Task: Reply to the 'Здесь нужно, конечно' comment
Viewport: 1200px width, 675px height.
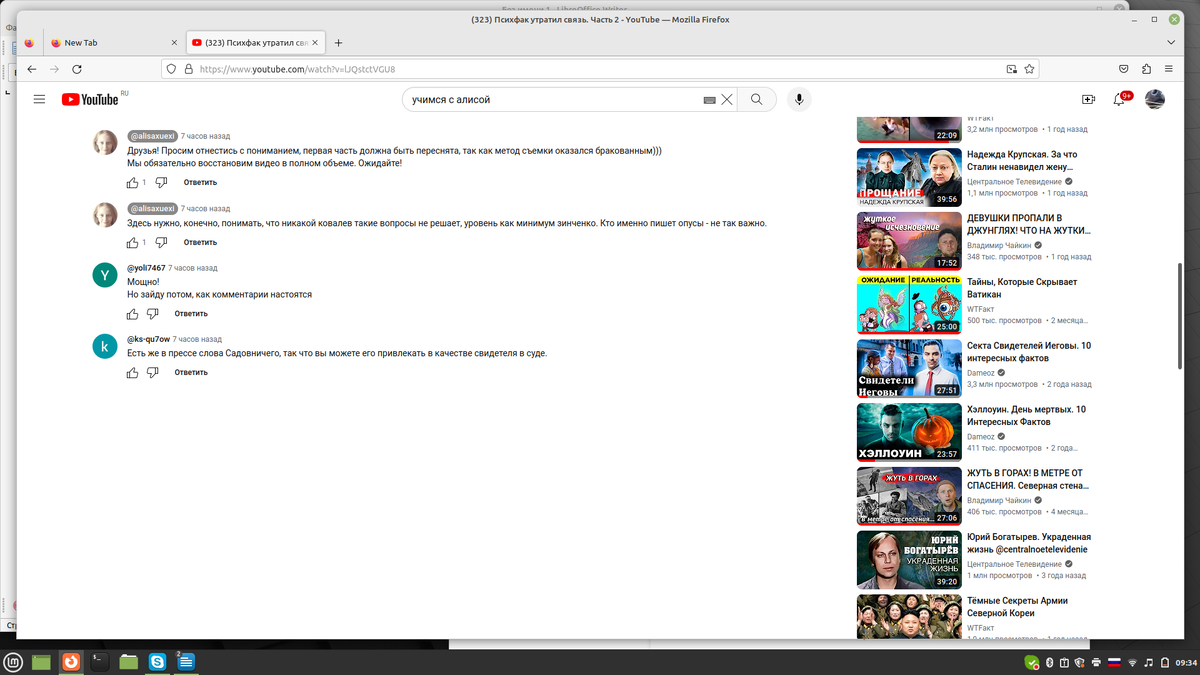Action: pyautogui.click(x=200, y=243)
